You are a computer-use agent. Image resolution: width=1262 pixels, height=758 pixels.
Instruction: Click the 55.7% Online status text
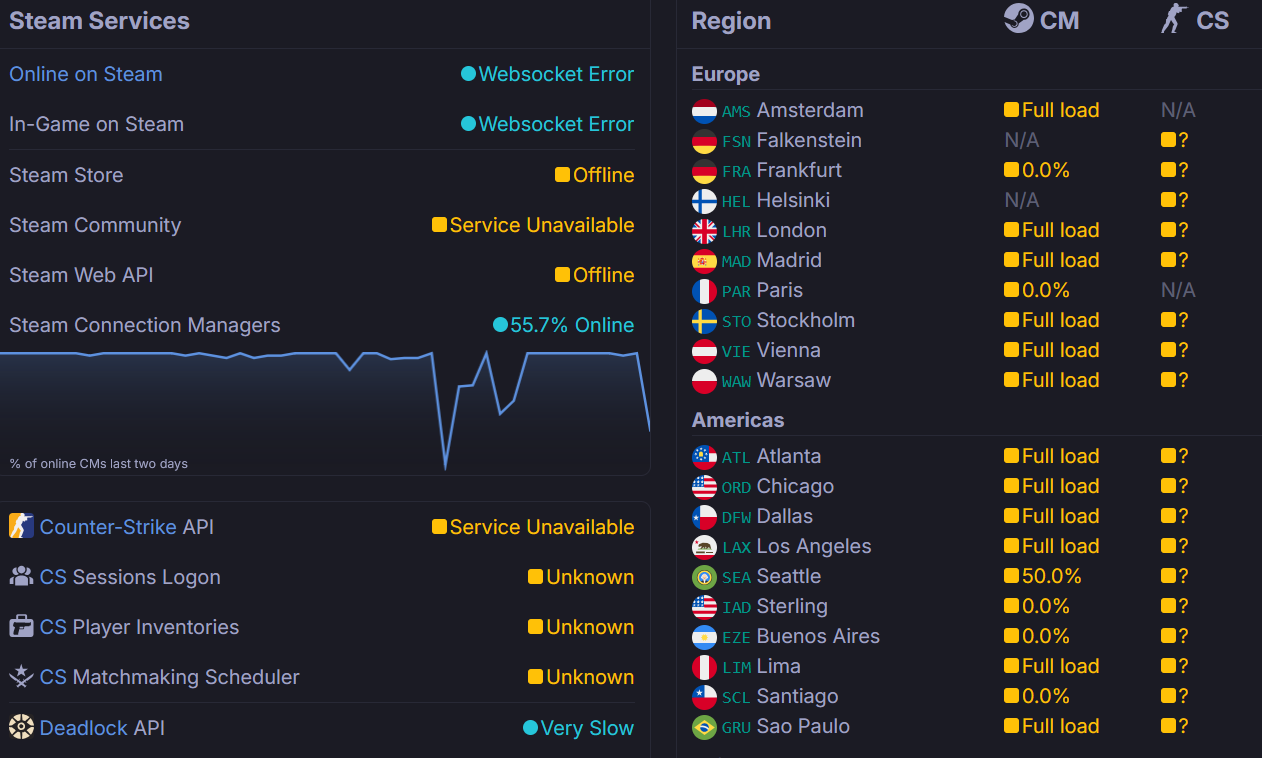571,325
